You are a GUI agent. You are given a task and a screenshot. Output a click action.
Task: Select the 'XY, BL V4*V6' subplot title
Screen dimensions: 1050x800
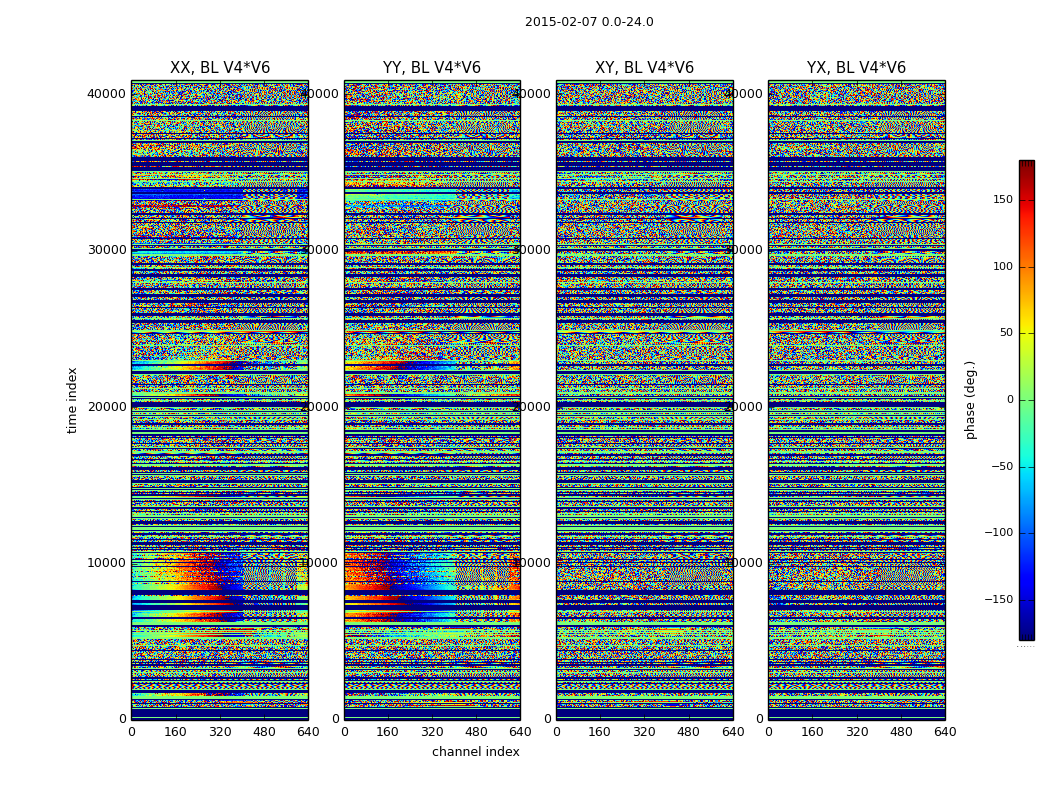pos(644,68)
